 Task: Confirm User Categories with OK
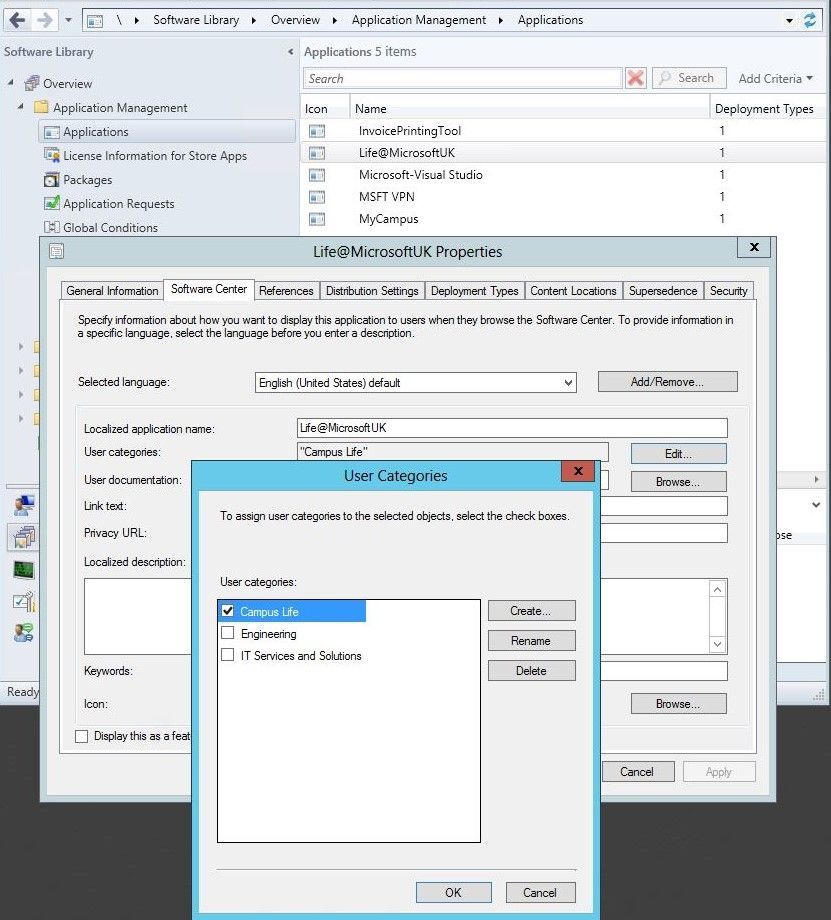(454, 892)
